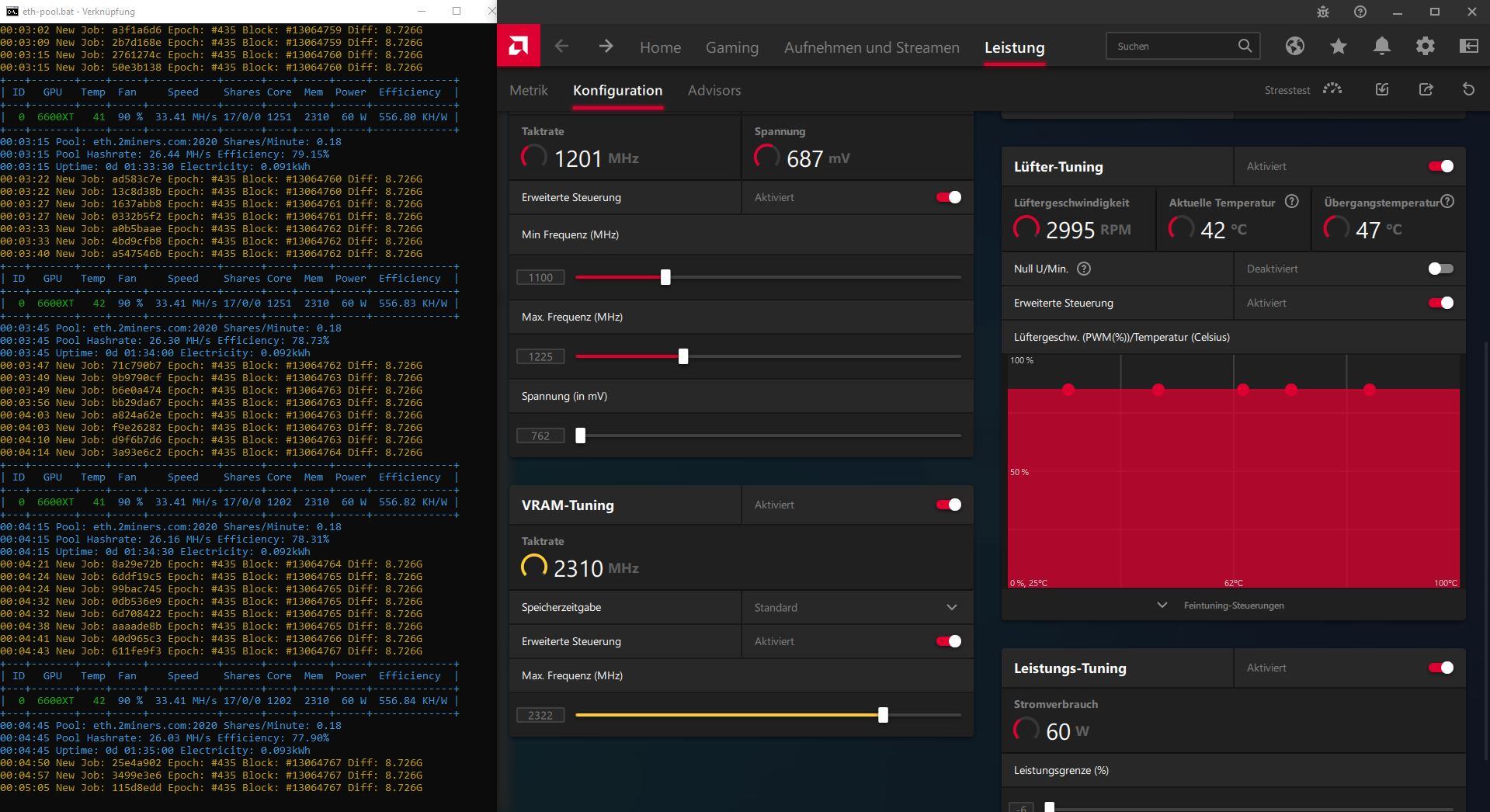Switch to the Metrik tab
This screenshot has height=812, width=1490.
pyautogui.click(x=528, y=90)
